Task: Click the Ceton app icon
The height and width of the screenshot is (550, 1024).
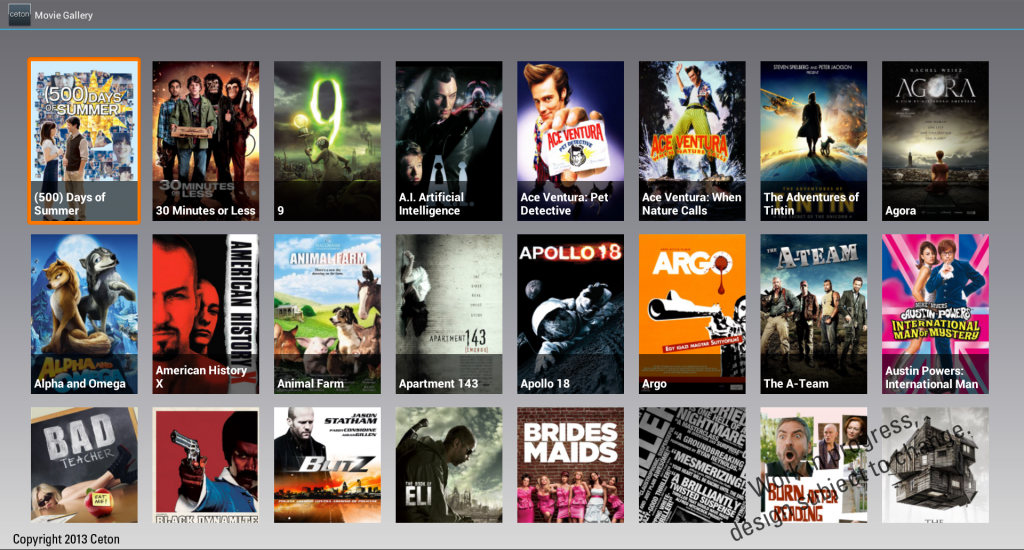Action: click(x=19, y=14)
